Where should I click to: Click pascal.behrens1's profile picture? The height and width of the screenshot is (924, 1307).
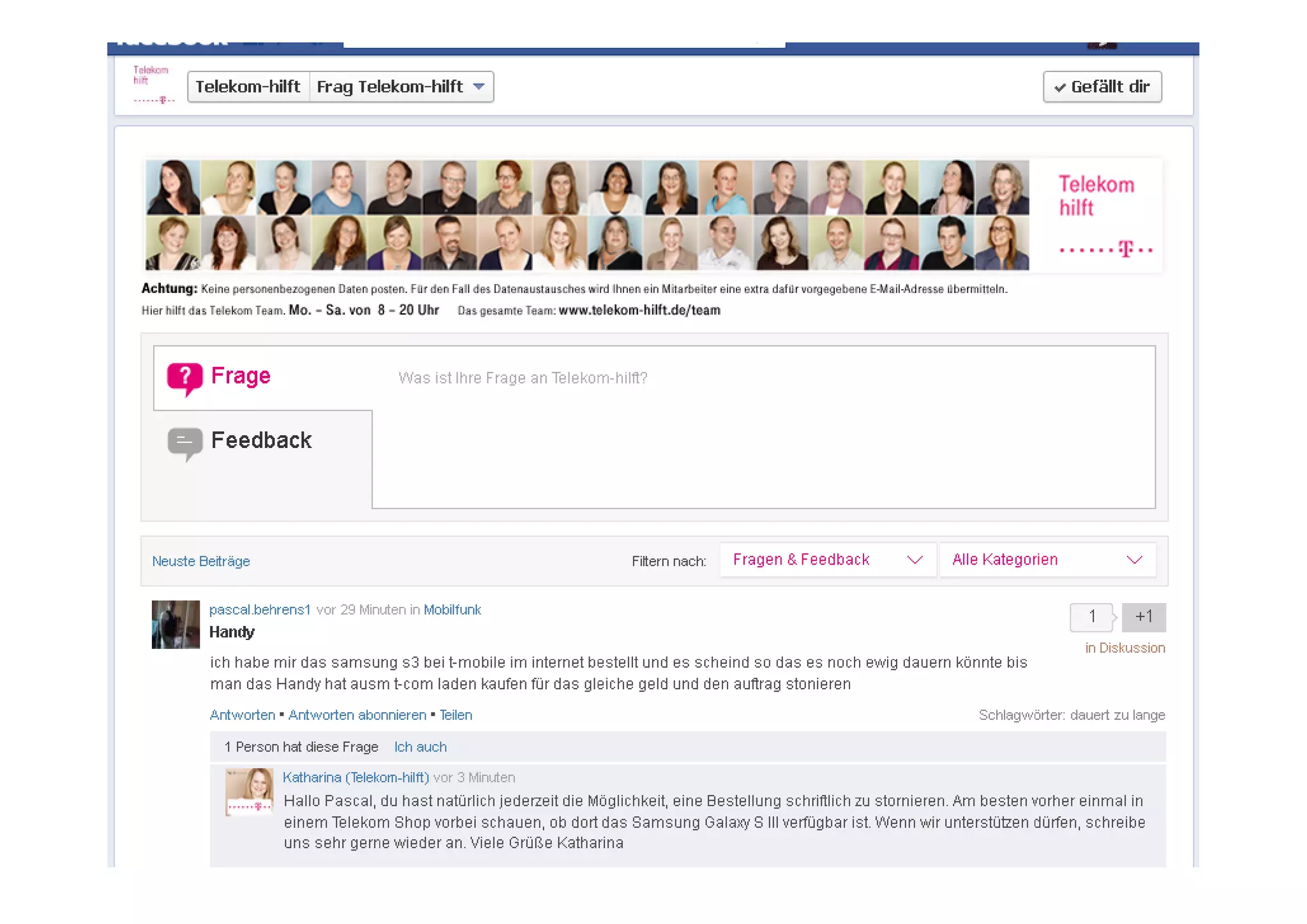click(x=176, y=624)
